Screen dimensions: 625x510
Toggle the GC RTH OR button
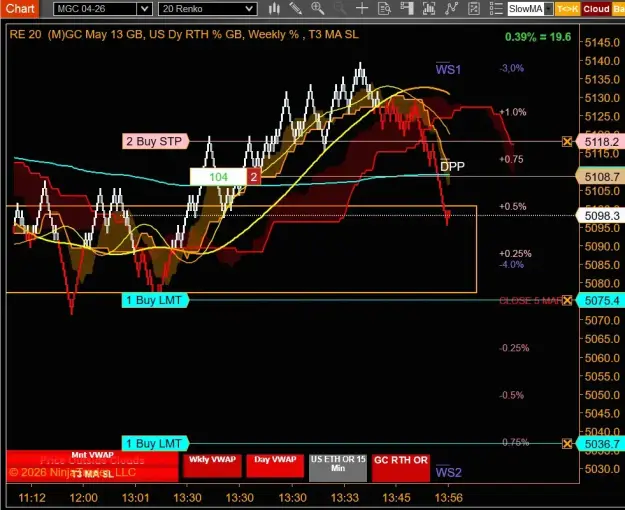click(x=401, y=467)
